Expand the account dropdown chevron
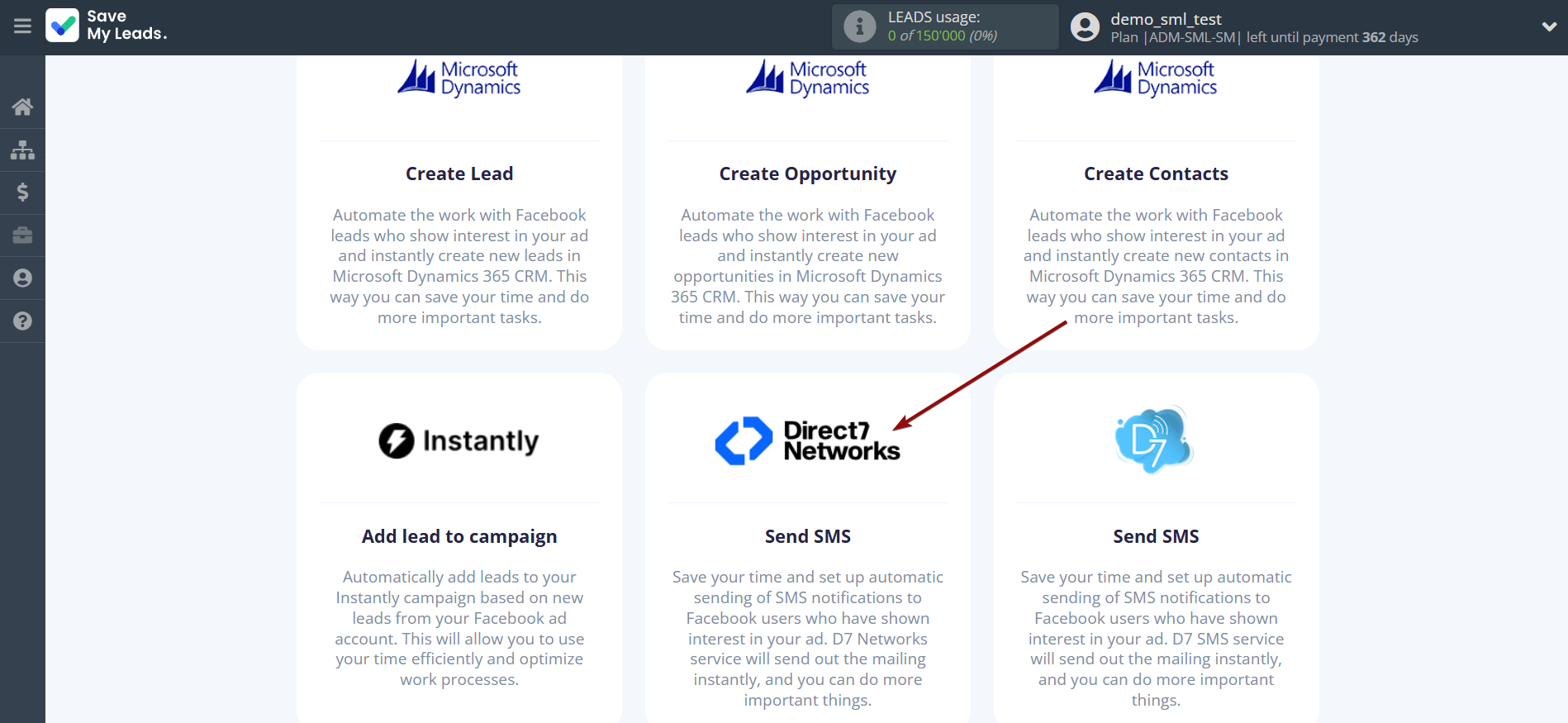 pyautogui.click(x=1549, y=26)
